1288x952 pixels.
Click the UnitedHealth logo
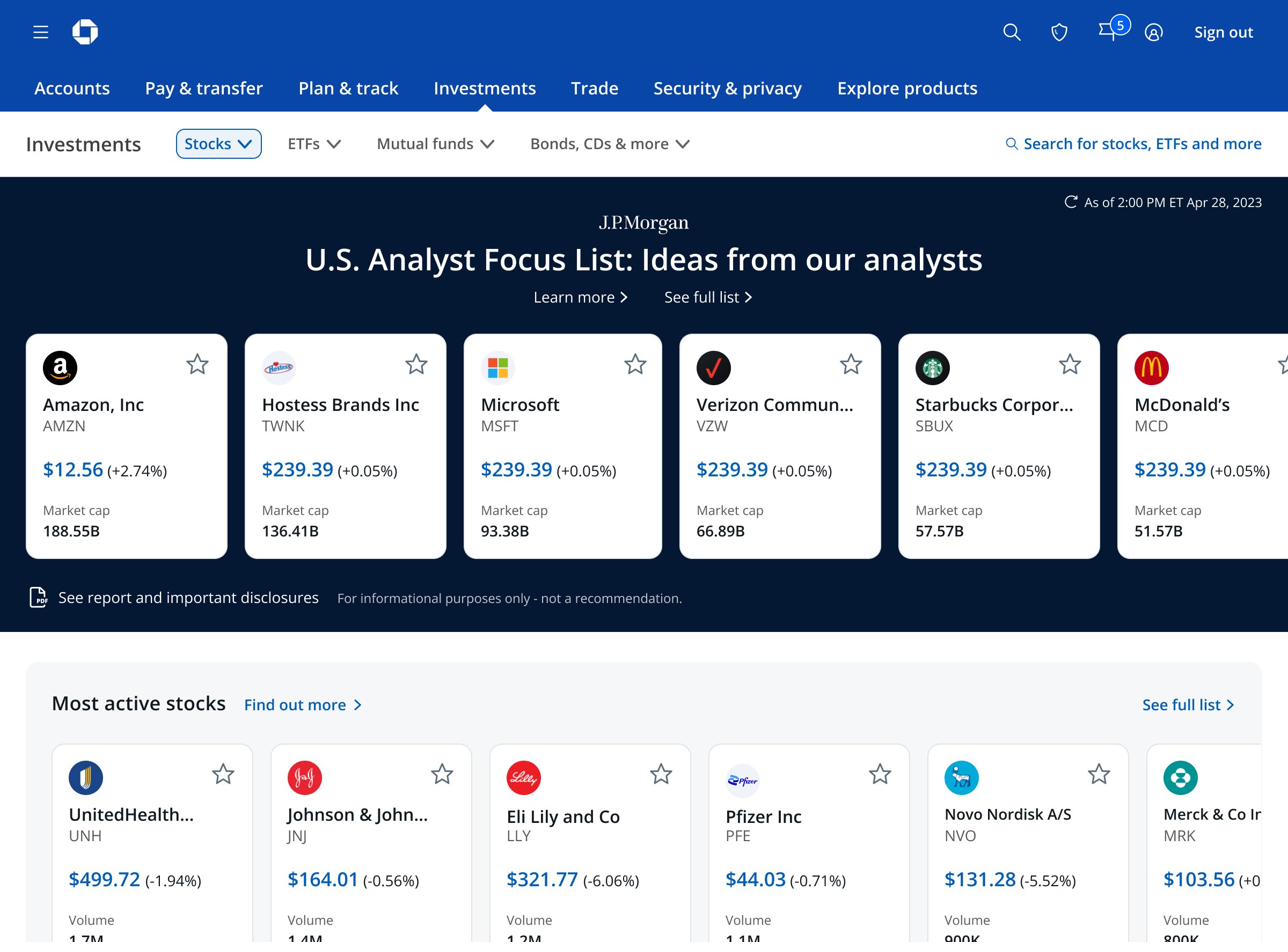tap(86, 777)
